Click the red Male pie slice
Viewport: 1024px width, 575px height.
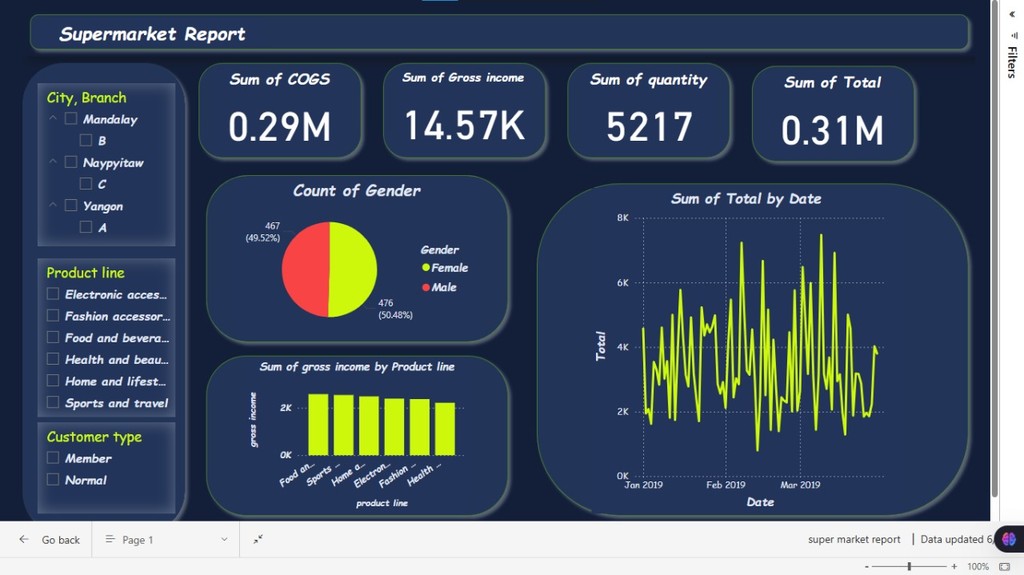tap(305, 269)
